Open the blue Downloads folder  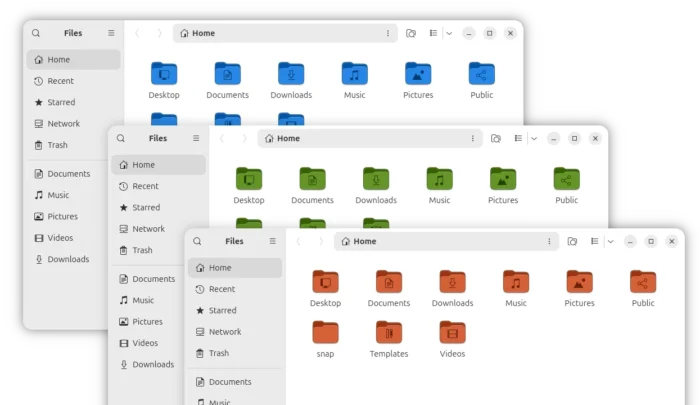[x=291, y=74]
